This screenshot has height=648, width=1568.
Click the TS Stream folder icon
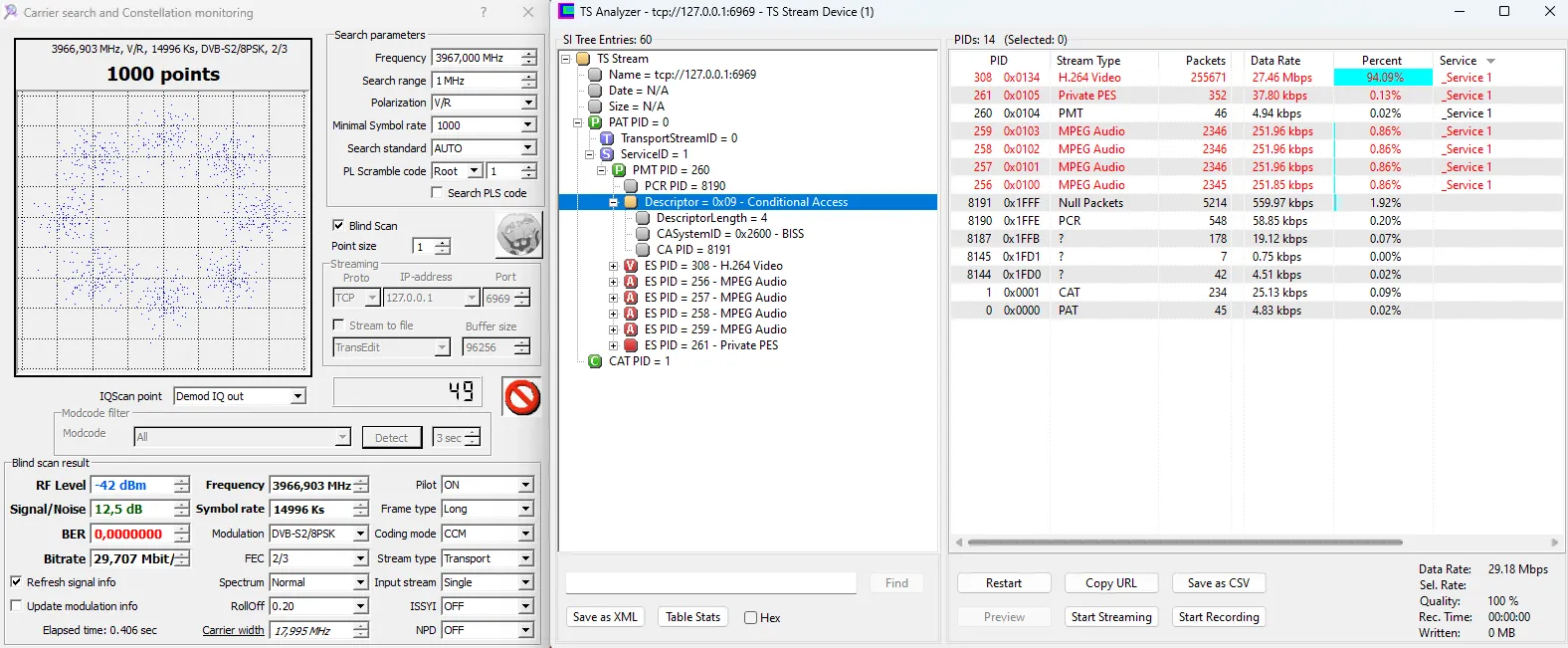(583, 59)
